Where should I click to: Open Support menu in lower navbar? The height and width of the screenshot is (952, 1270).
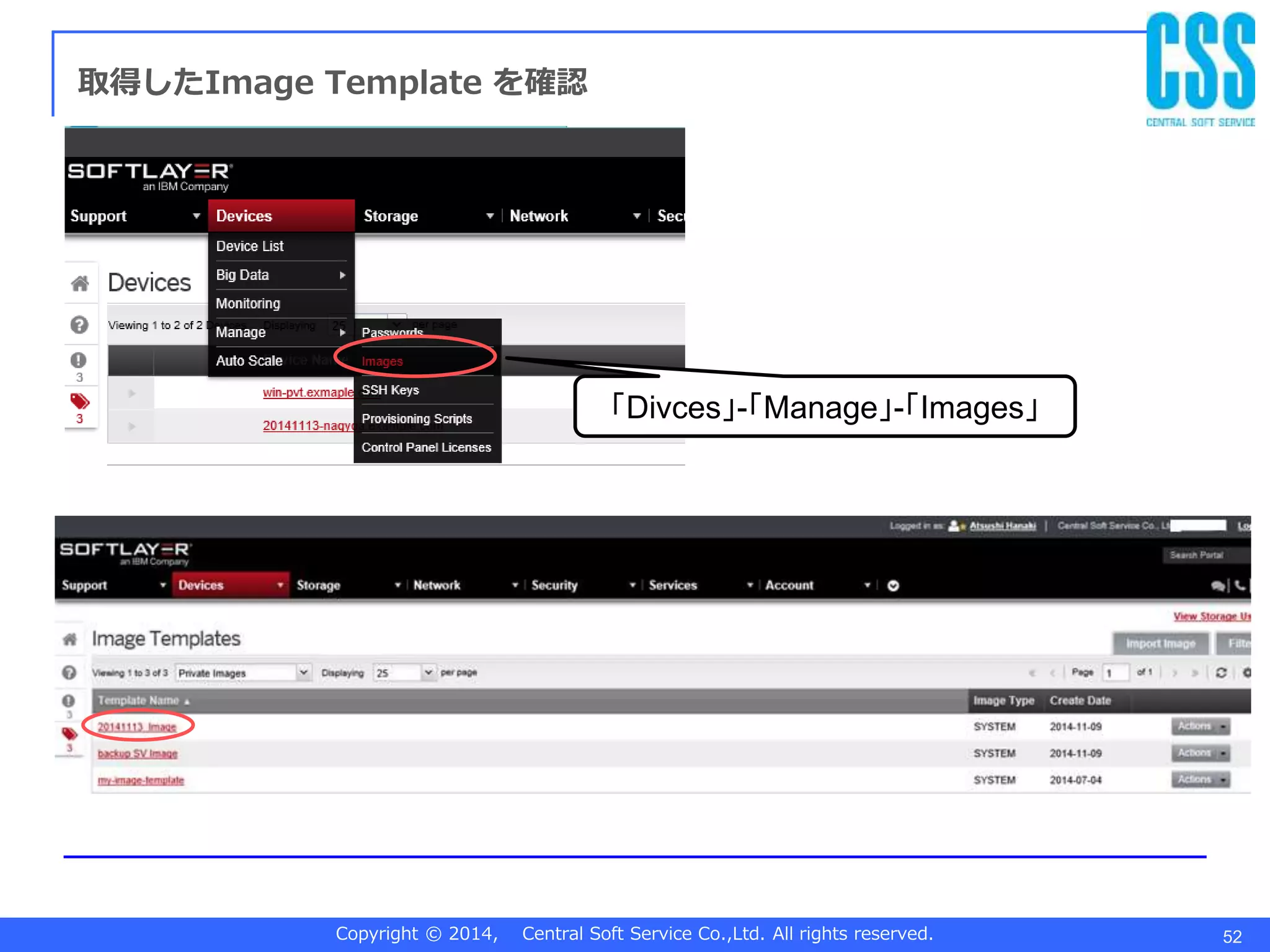pos(113,585)
